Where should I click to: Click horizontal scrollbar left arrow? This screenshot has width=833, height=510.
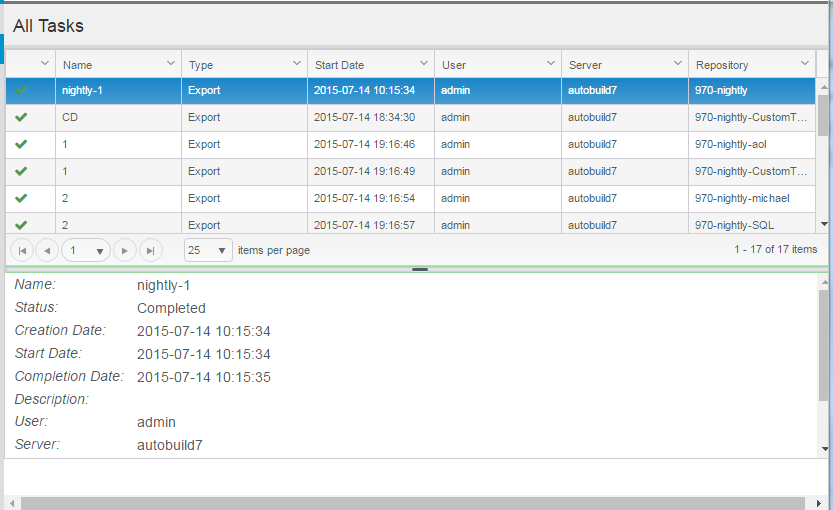[x=12, y=503]
